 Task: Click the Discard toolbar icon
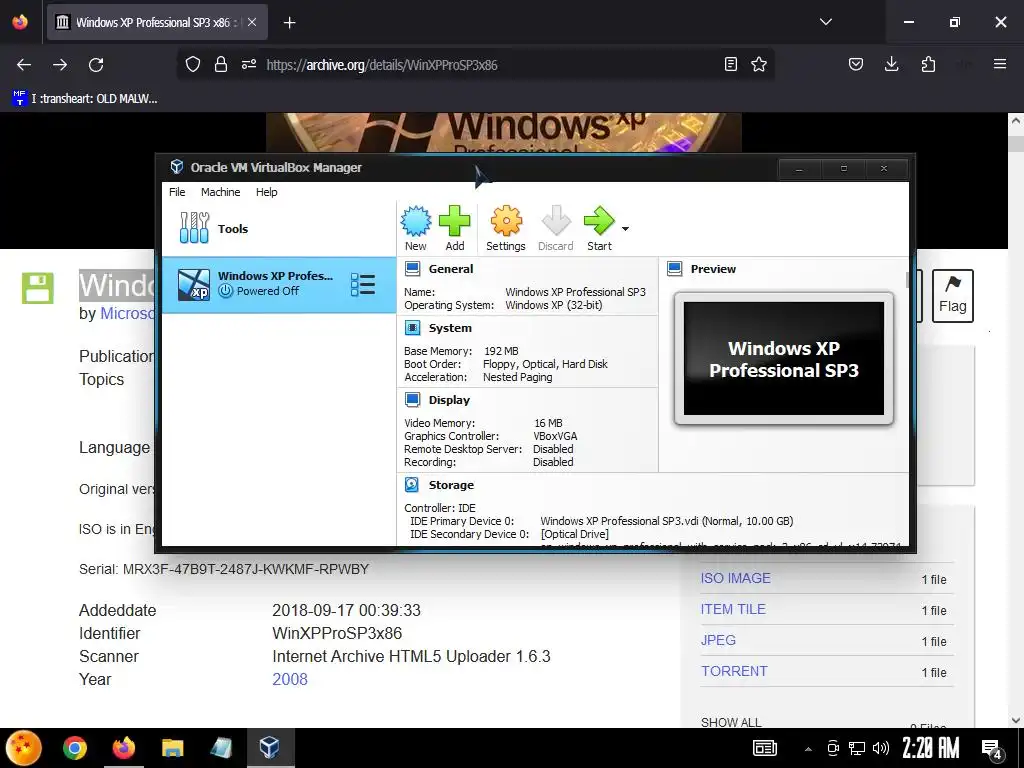[556, 228]
